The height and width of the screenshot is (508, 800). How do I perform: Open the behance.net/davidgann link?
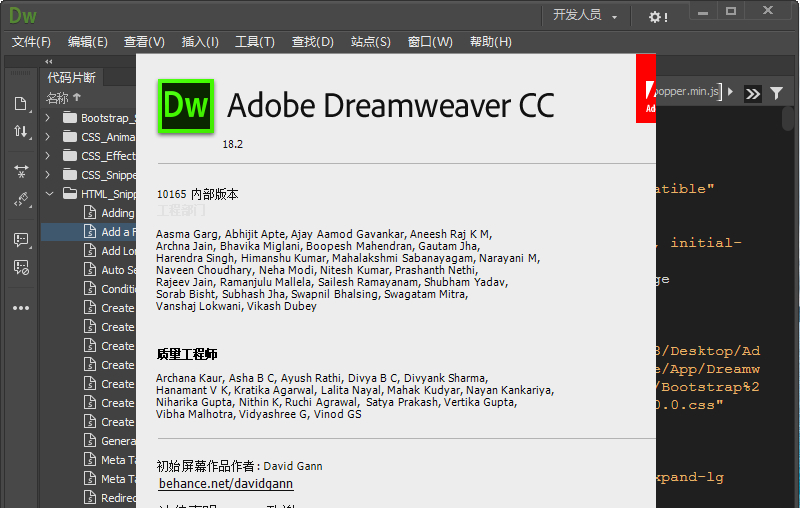coord(226,484)
